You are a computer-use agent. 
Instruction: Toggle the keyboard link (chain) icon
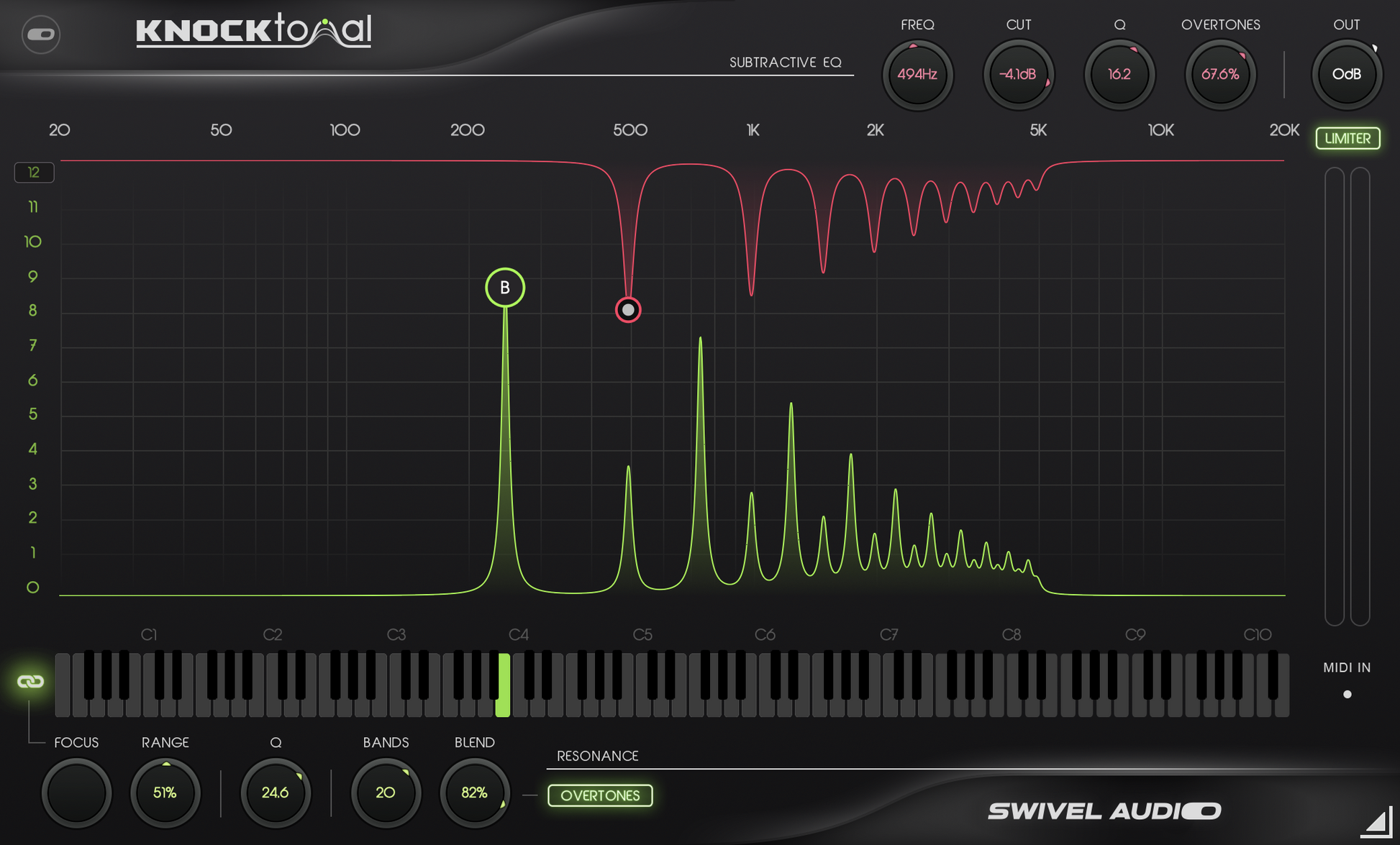[30, 681]
